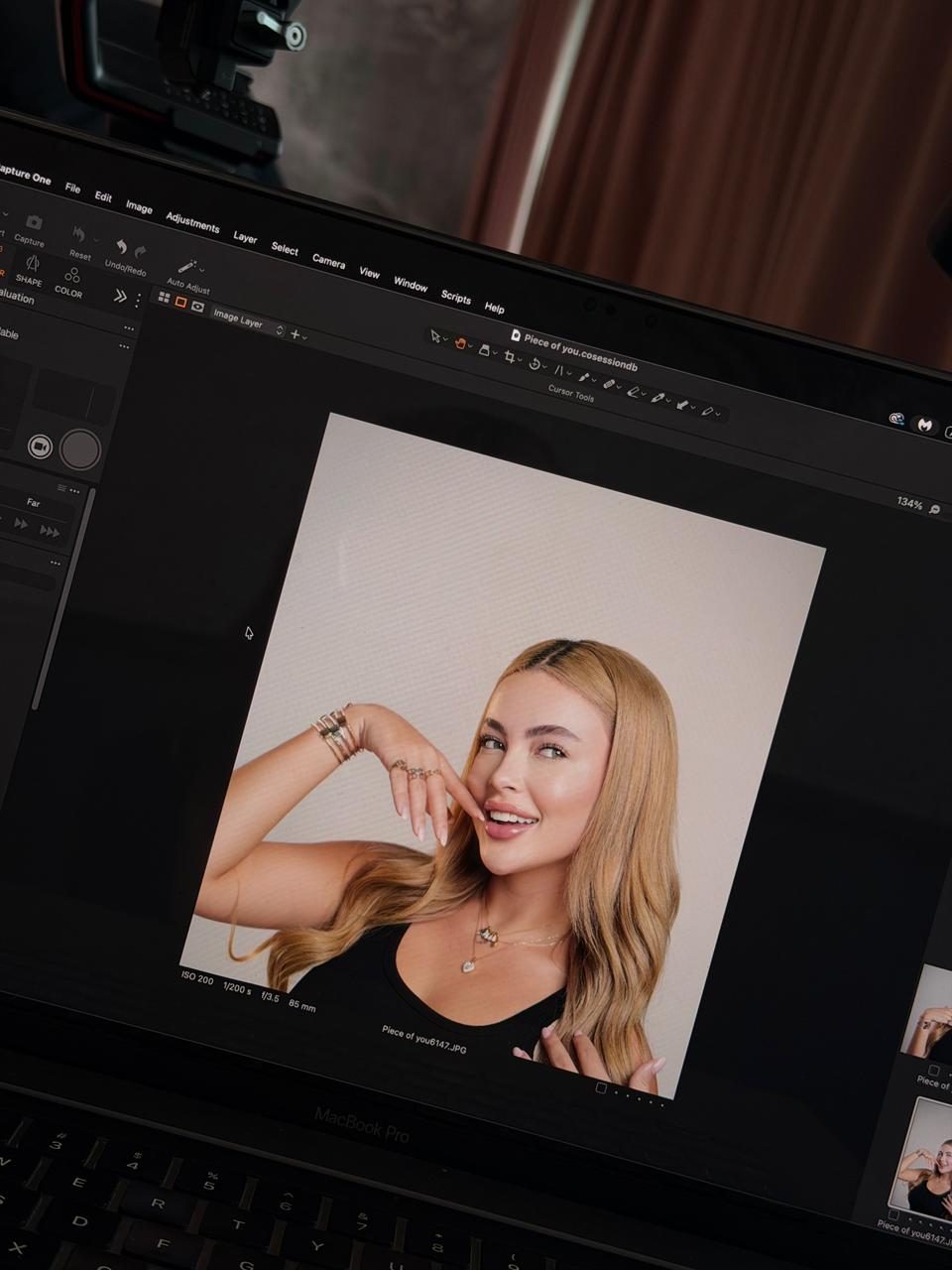The height and width of the screenshot is (1270, 952).
Task: Expand Pan tool options arrow
Action: click(470, 346)
